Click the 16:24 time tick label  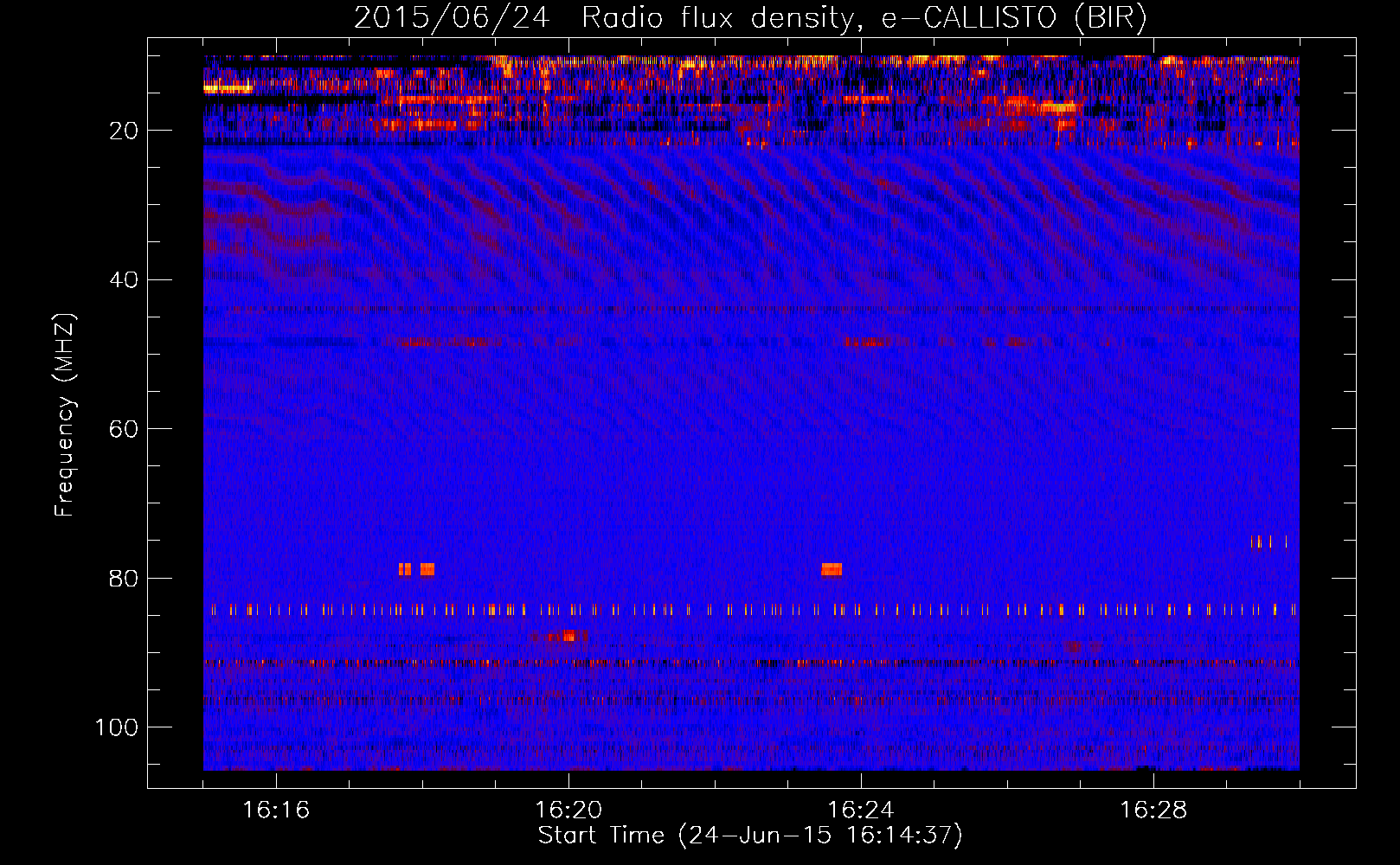click(861, 811)
